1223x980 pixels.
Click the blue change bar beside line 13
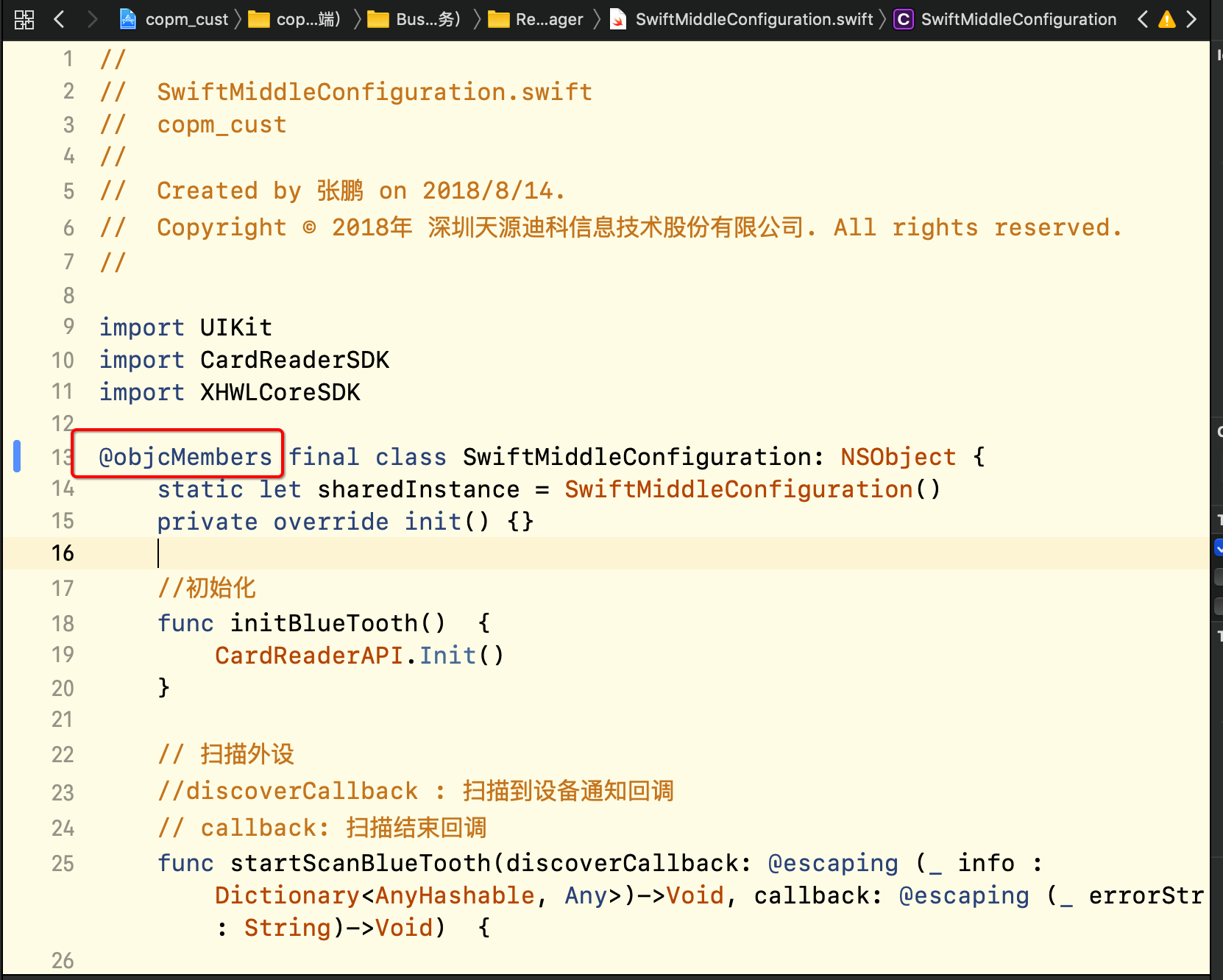tap(17, 455)
